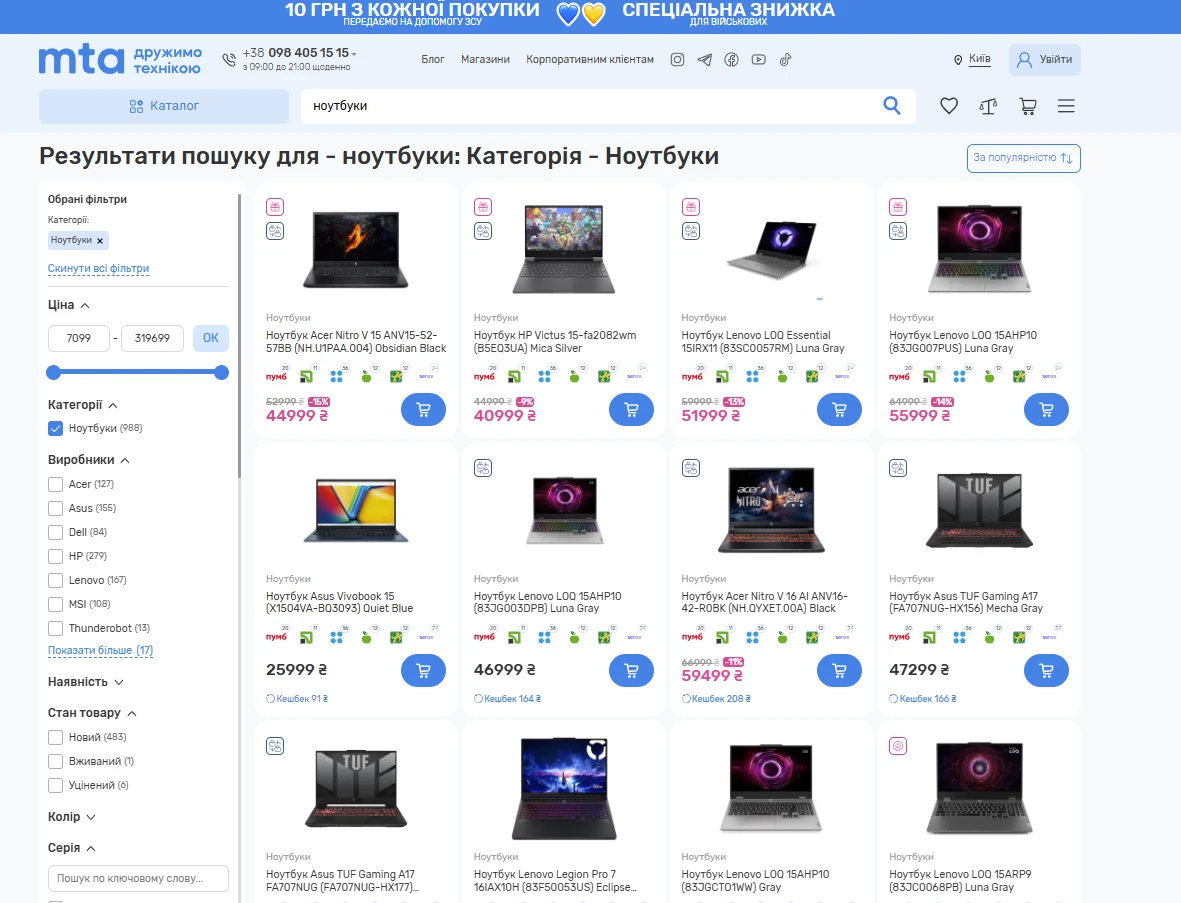Open the Instagram social link
The height and width of the screenshot is (903, 1181).
click(677, 60)
